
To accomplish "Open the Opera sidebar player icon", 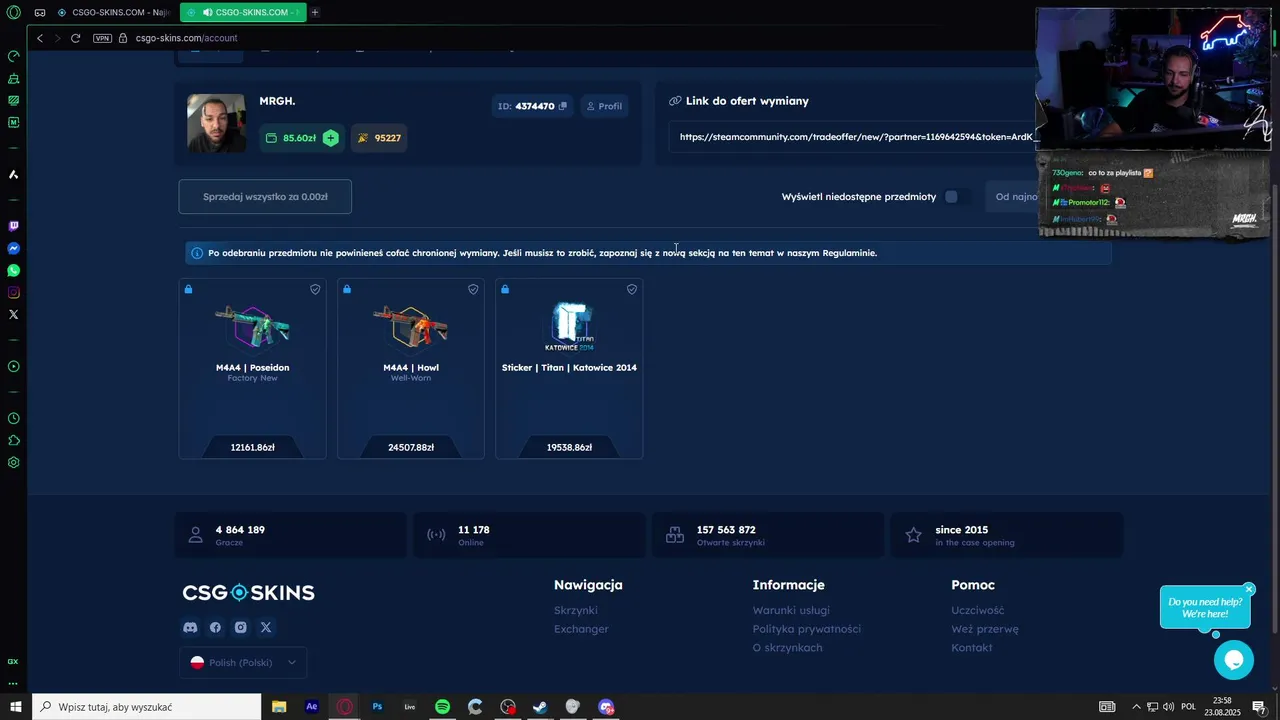I will 13,367.
